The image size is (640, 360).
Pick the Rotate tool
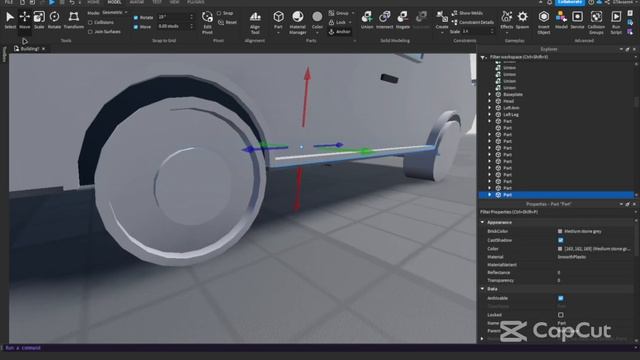[x=54, y=20]
